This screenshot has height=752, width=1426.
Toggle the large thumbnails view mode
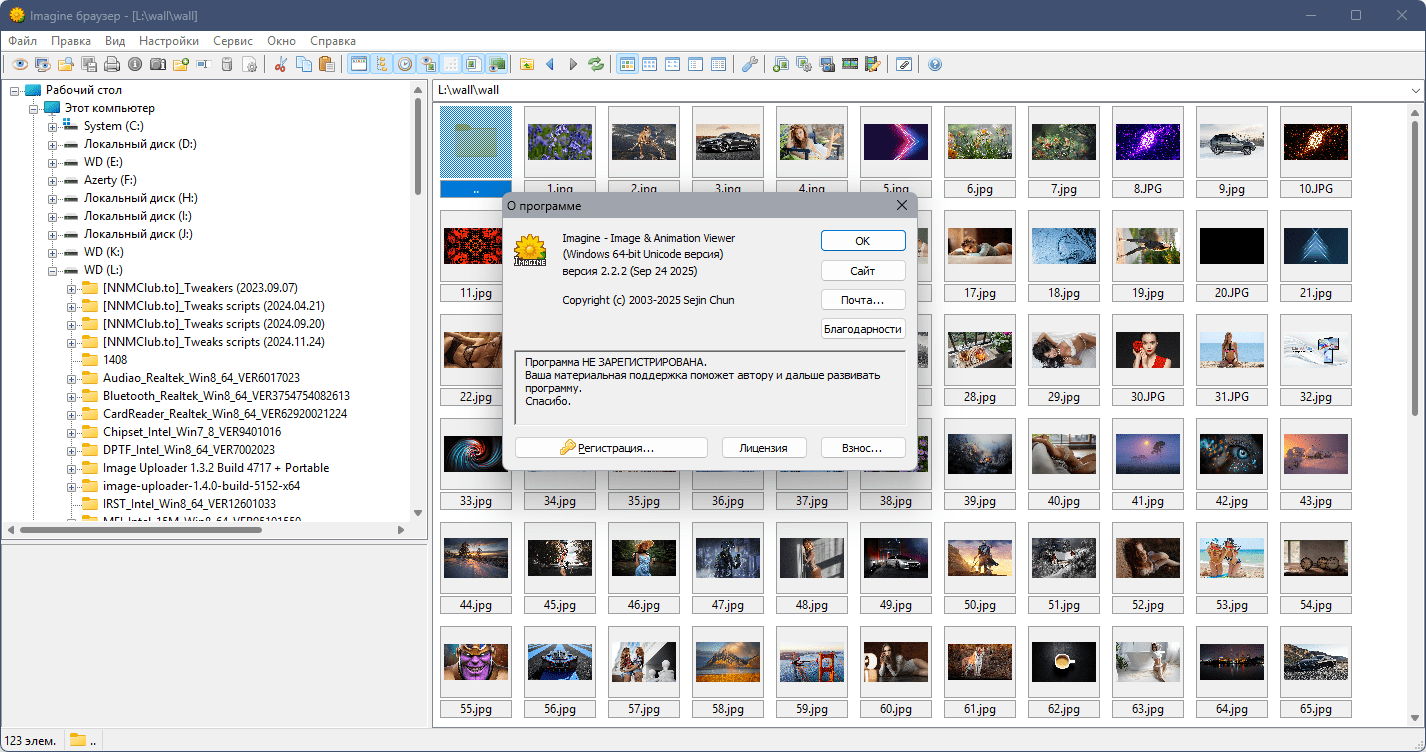coord(627,63)
